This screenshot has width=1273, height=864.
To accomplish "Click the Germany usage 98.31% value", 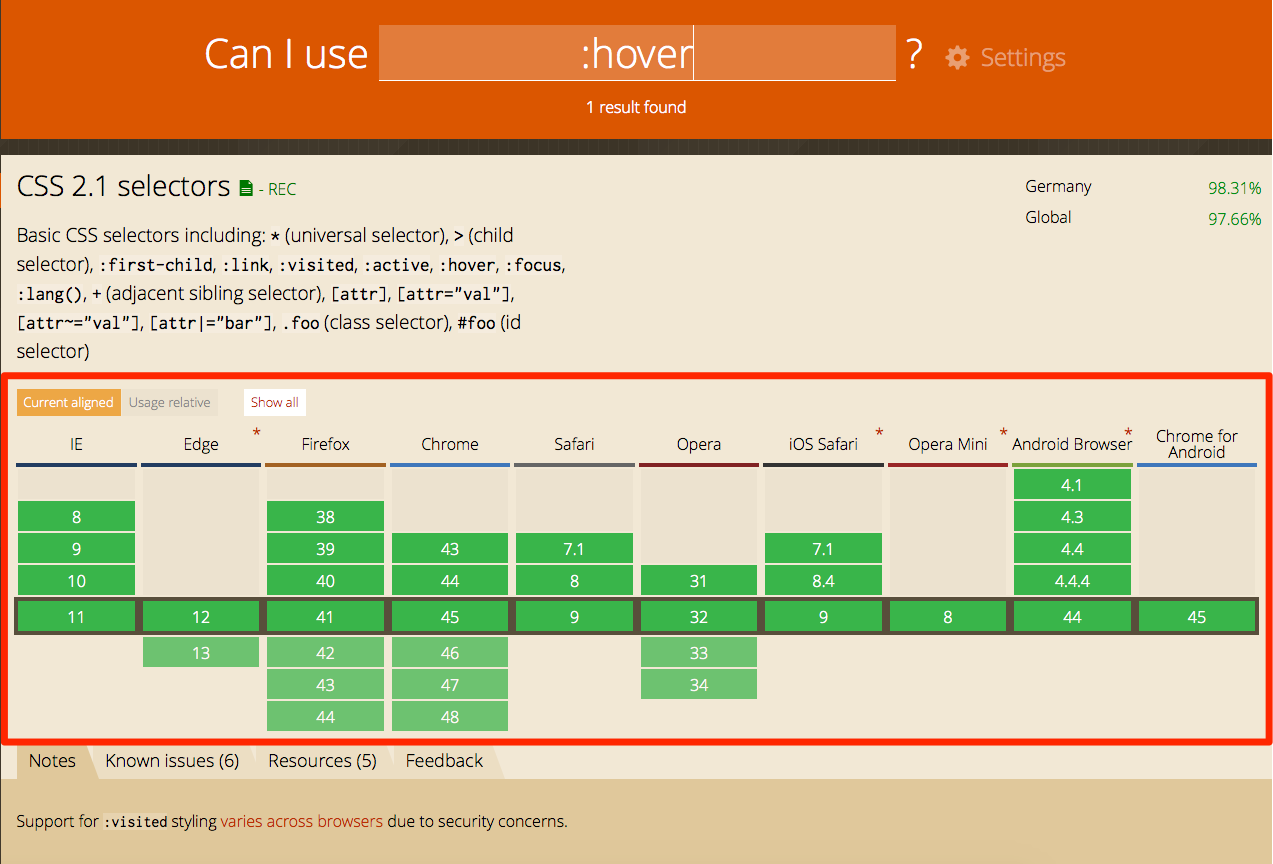I will [1234, 188].
